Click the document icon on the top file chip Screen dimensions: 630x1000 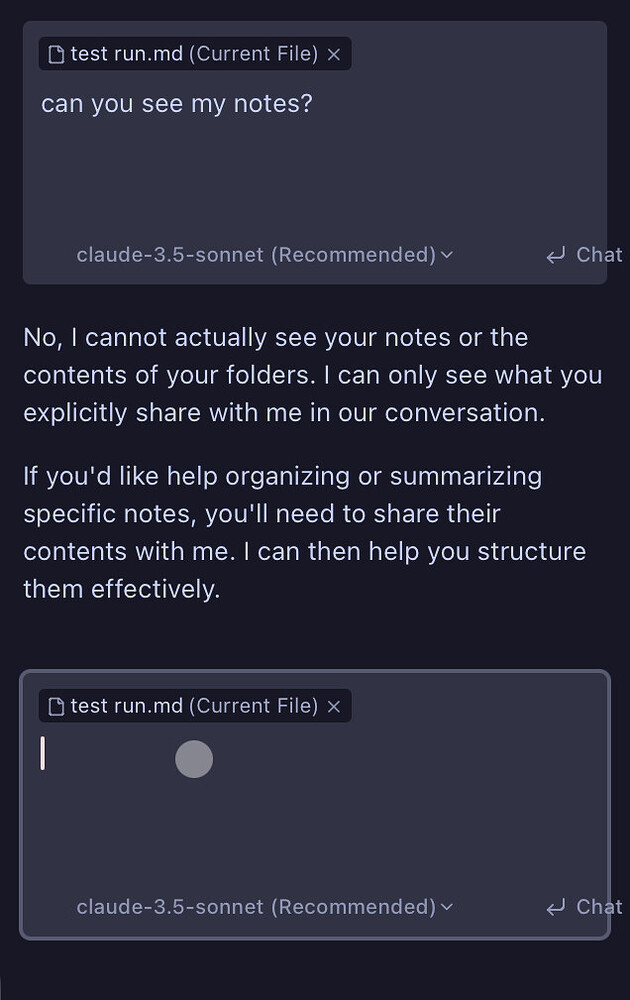(57, 53)
